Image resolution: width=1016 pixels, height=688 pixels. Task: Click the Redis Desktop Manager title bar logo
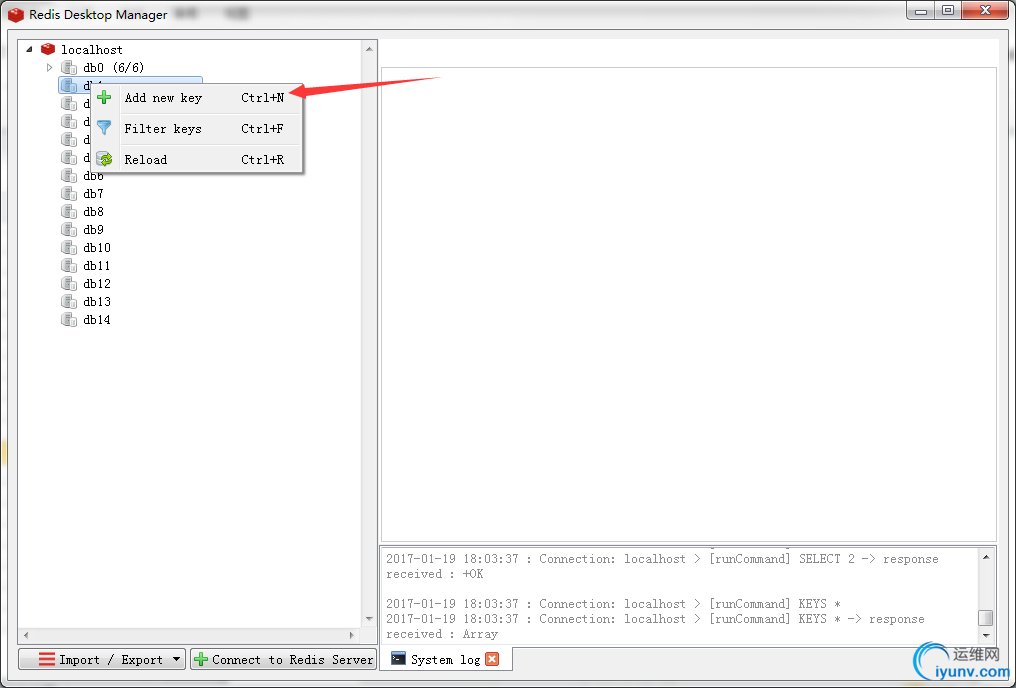tap(16, 14)
